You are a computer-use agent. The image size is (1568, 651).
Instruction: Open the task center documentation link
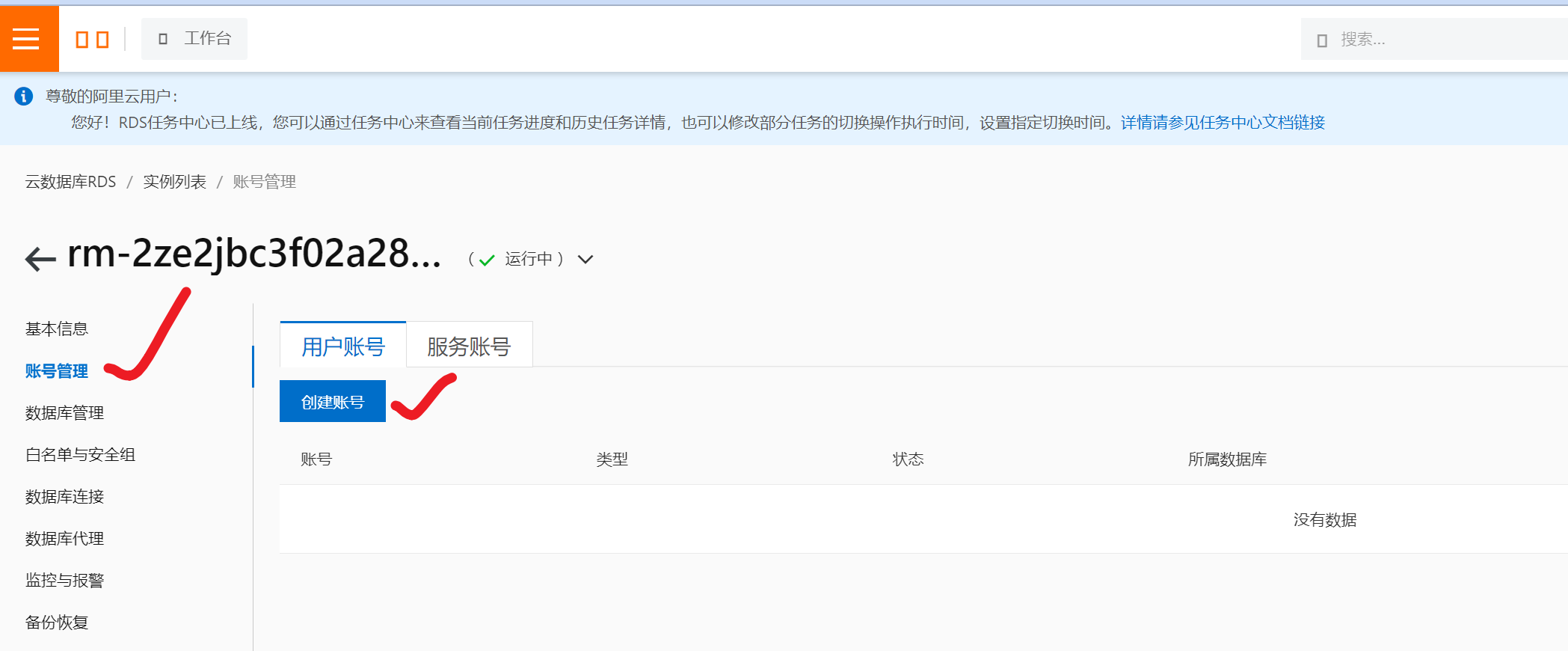tap(1223, 123)
